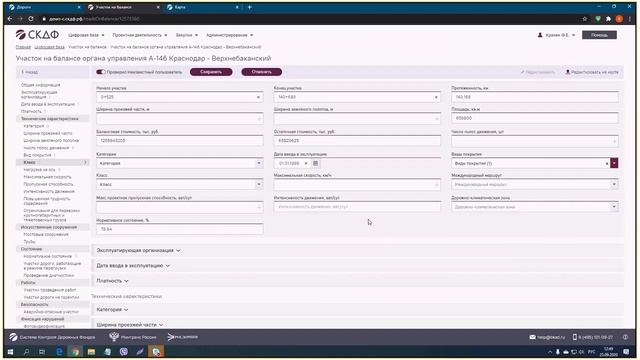Open the browser three-dot menu
640x360 pixels.
[x=630, y=19]
